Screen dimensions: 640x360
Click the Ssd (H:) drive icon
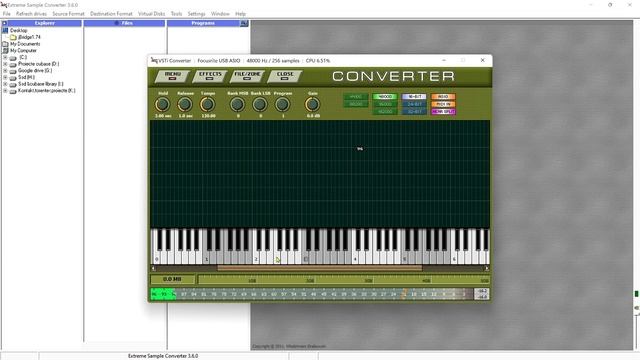click(13, 78)
